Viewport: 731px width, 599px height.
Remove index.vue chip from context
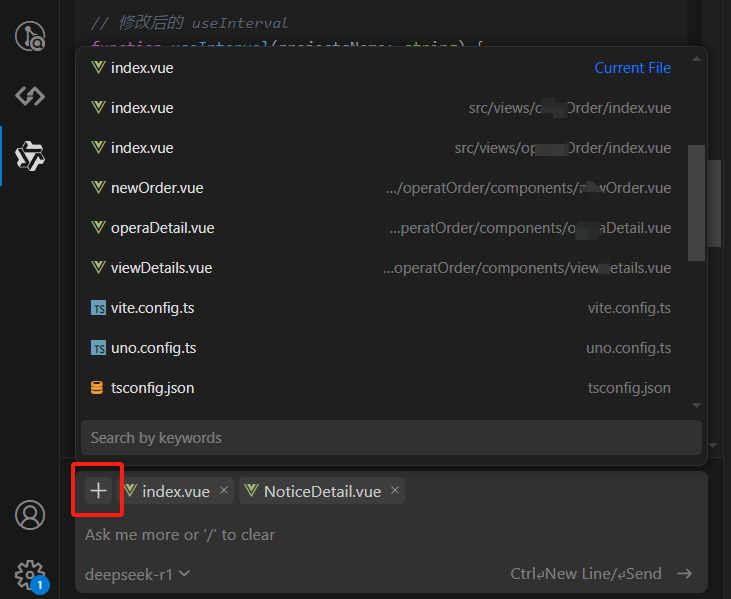coord(224,490)
